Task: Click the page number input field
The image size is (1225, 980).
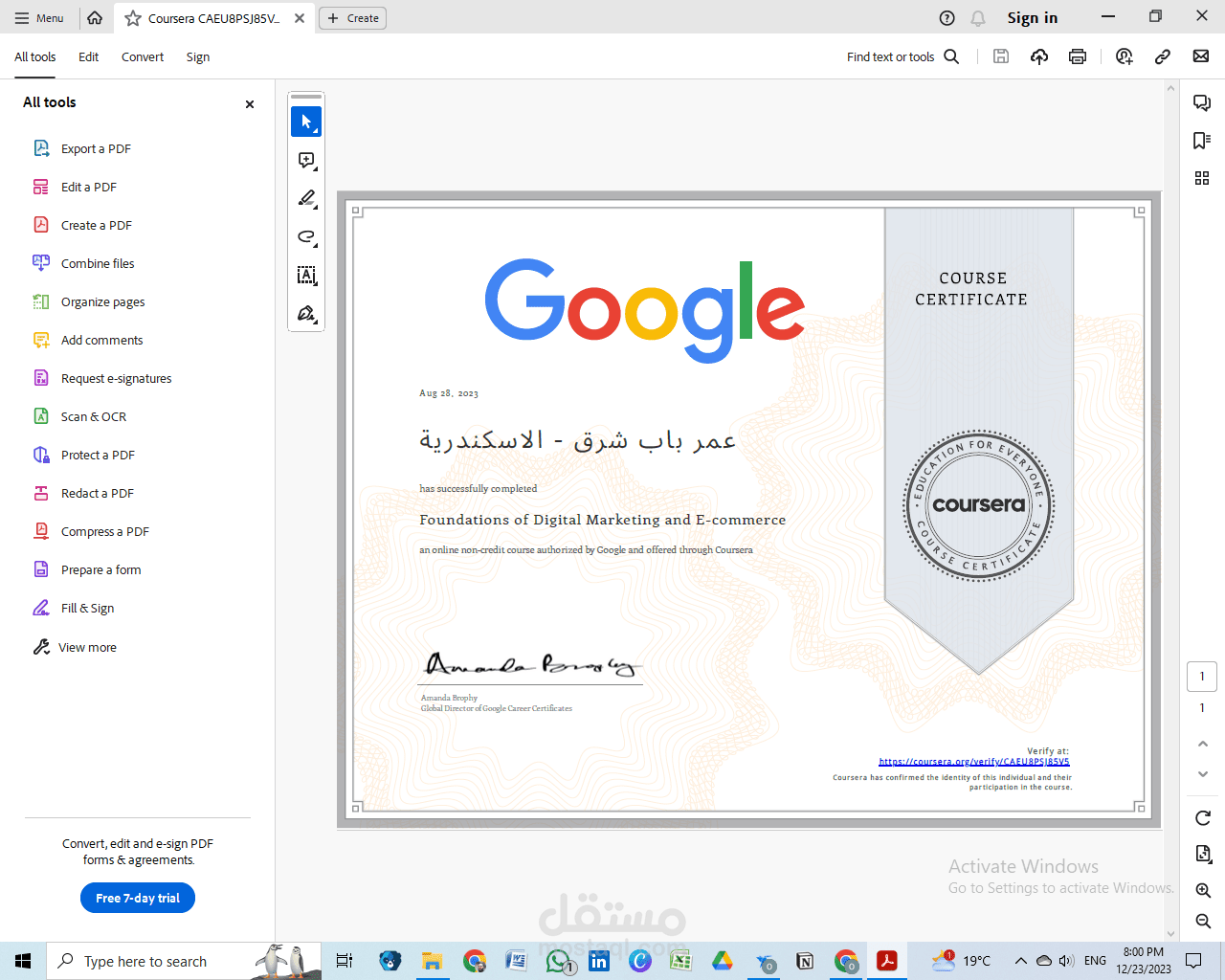Action: [1202, 676]
